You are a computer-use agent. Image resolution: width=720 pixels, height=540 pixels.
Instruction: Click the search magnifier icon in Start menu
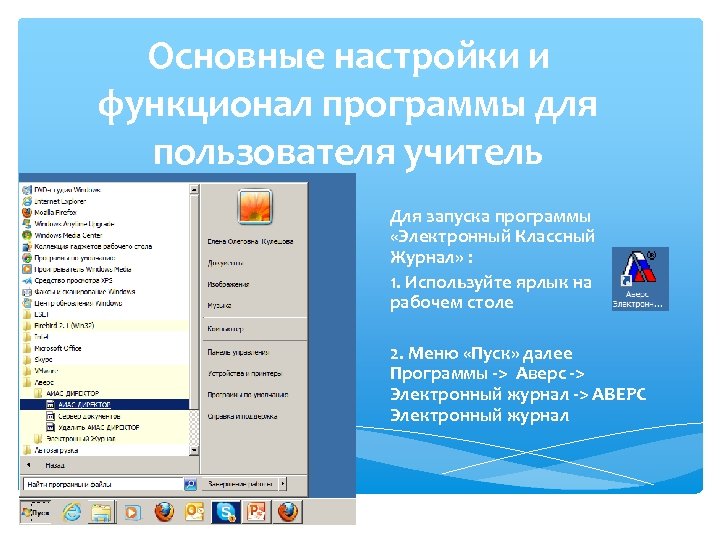pyautogui.click(x=191, y=484)
